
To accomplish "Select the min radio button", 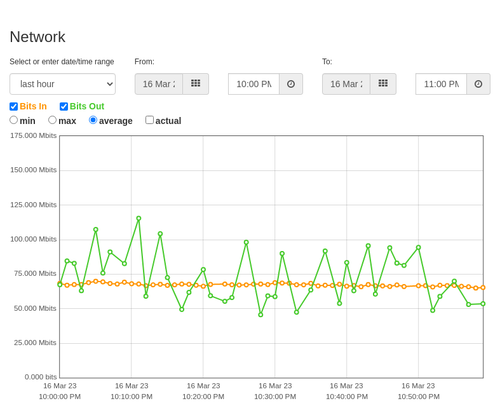I will [14, 120].
